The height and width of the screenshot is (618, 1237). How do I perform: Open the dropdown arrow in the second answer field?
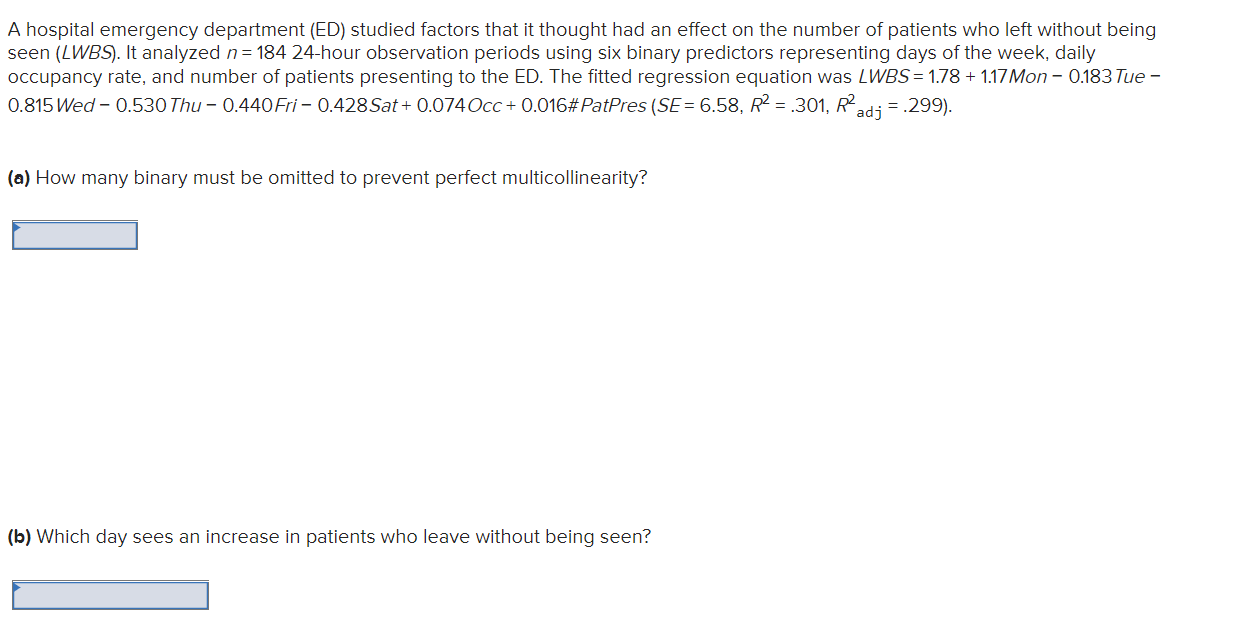16,586
